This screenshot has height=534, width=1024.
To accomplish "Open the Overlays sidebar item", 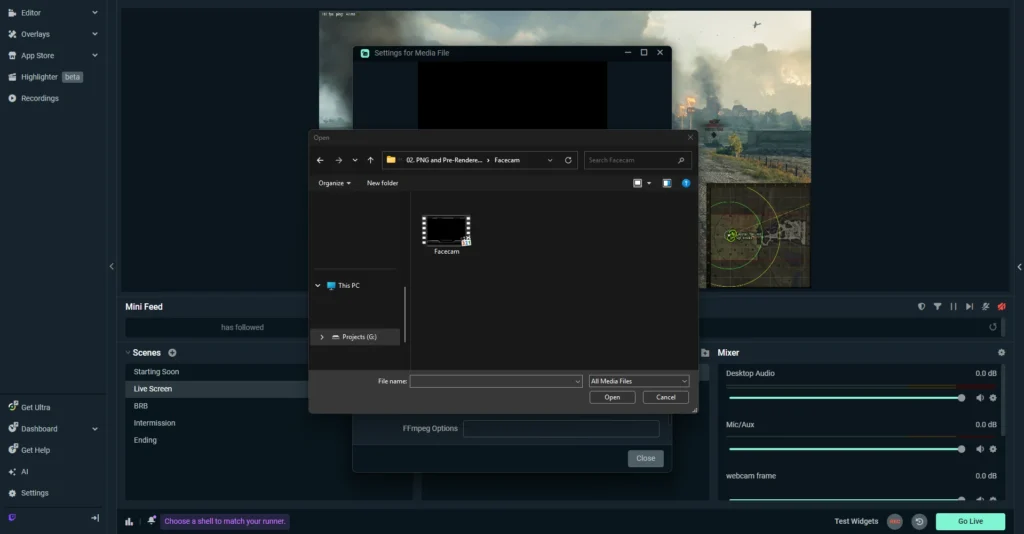I will point(35,34).
